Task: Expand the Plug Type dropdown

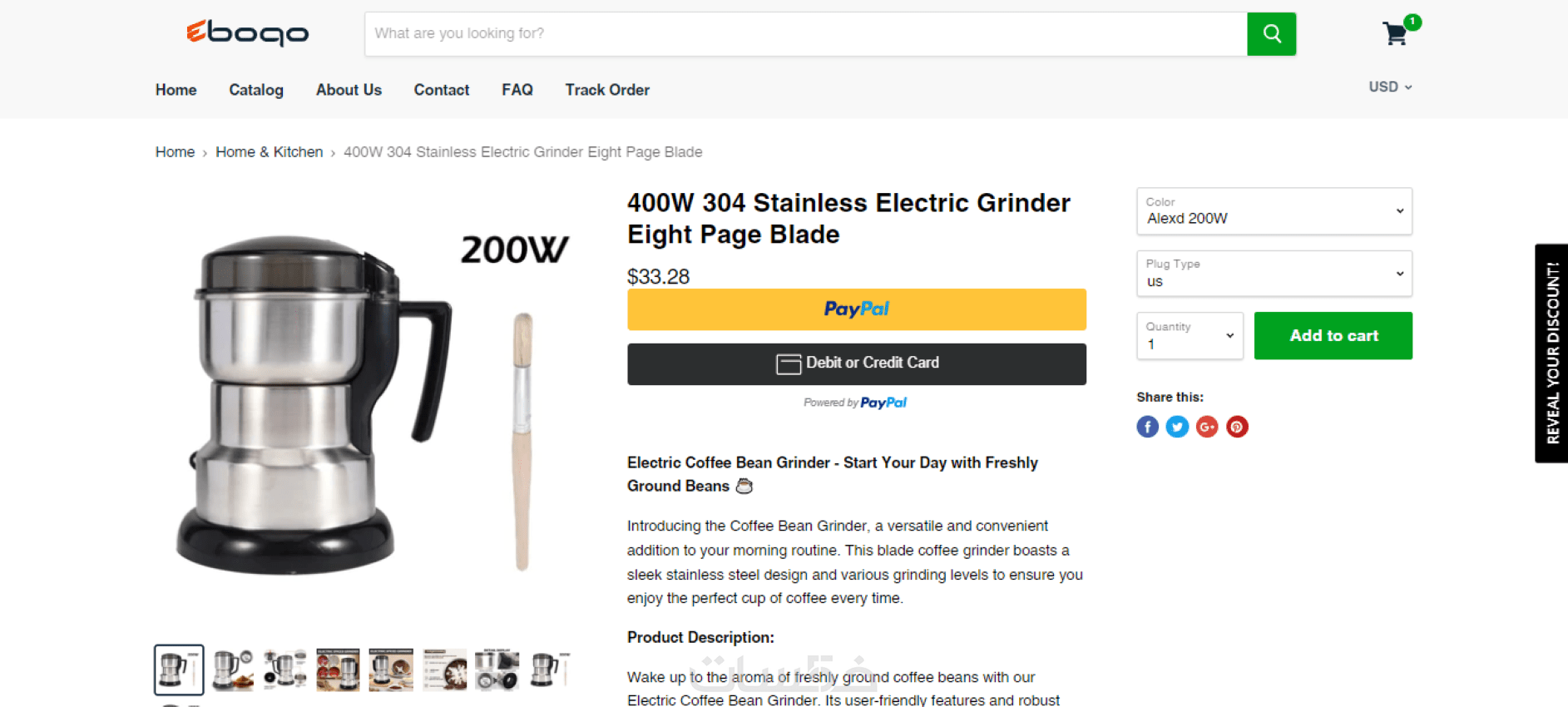Action: coord(1274,274)
